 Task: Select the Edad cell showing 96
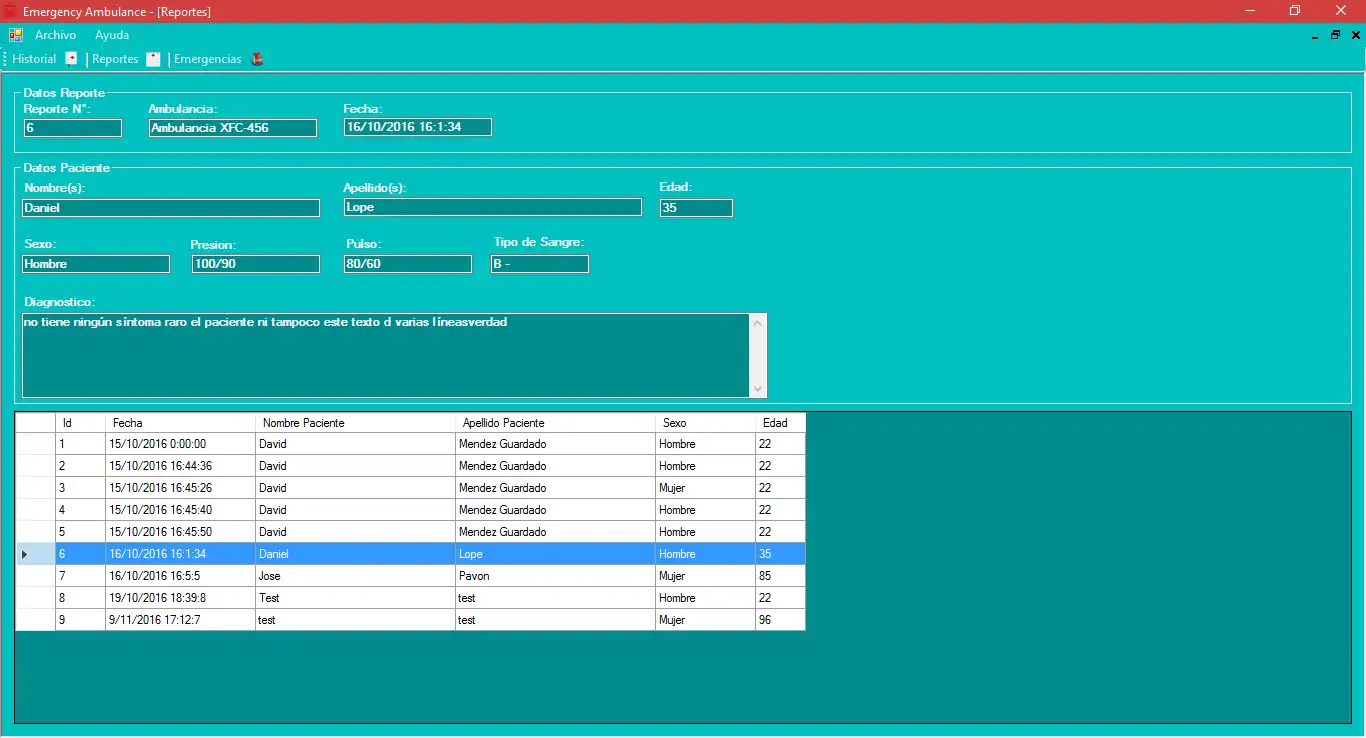point(780,620)
